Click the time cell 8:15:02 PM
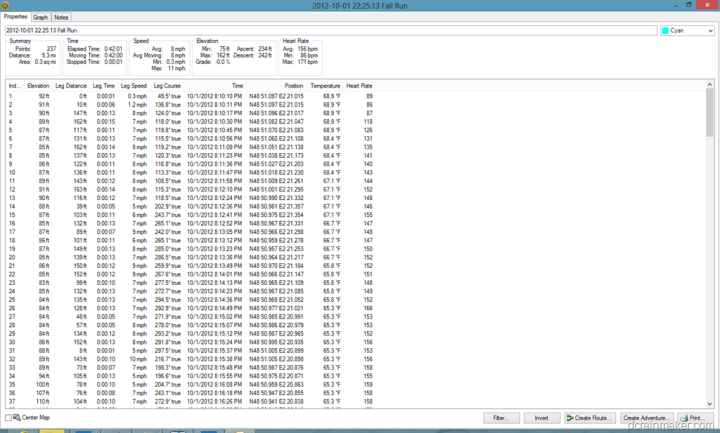Screen dimensions: 720x433 tap(214, 317)
